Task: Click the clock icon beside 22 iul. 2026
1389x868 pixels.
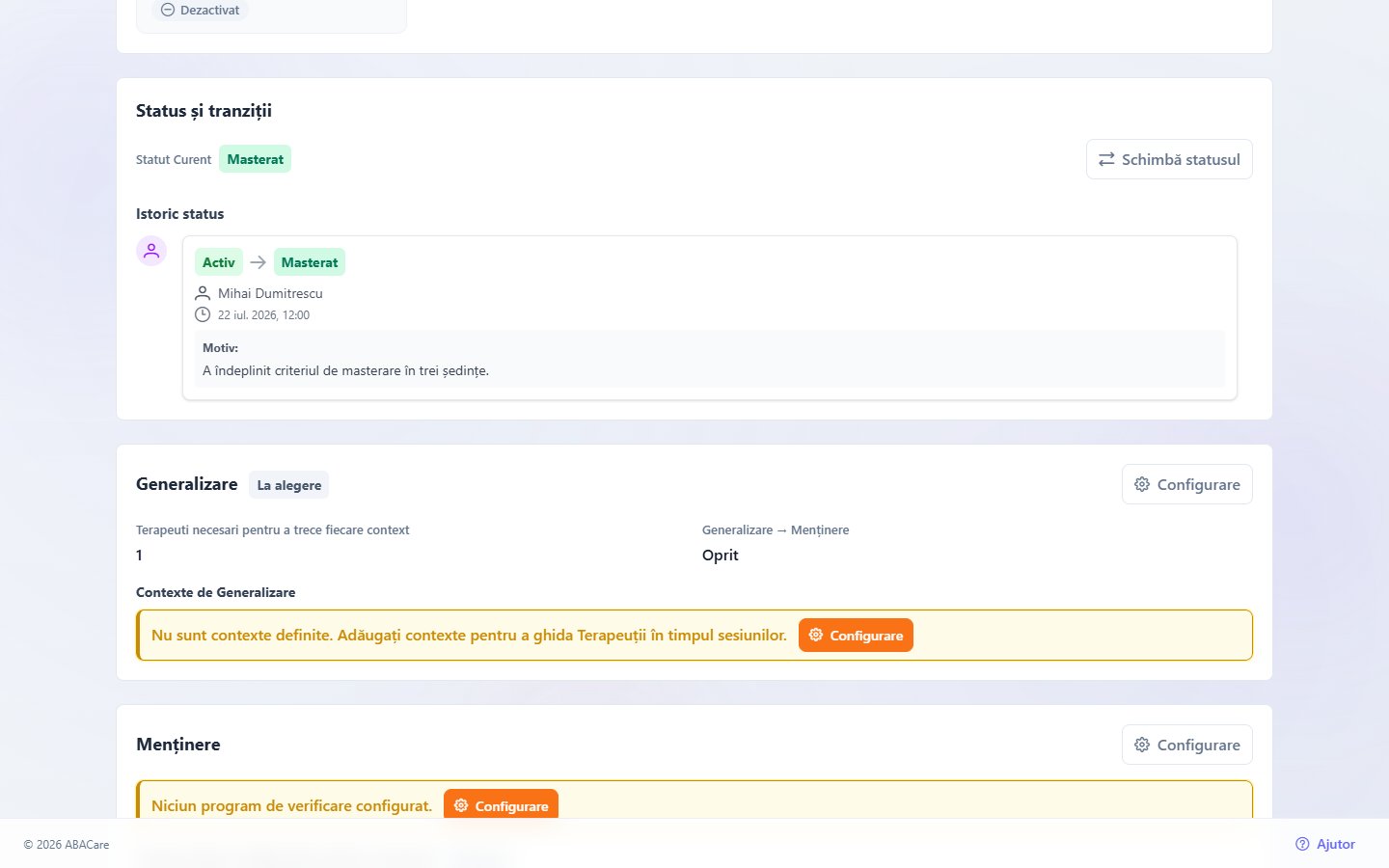Action: (x=203, y=314)
